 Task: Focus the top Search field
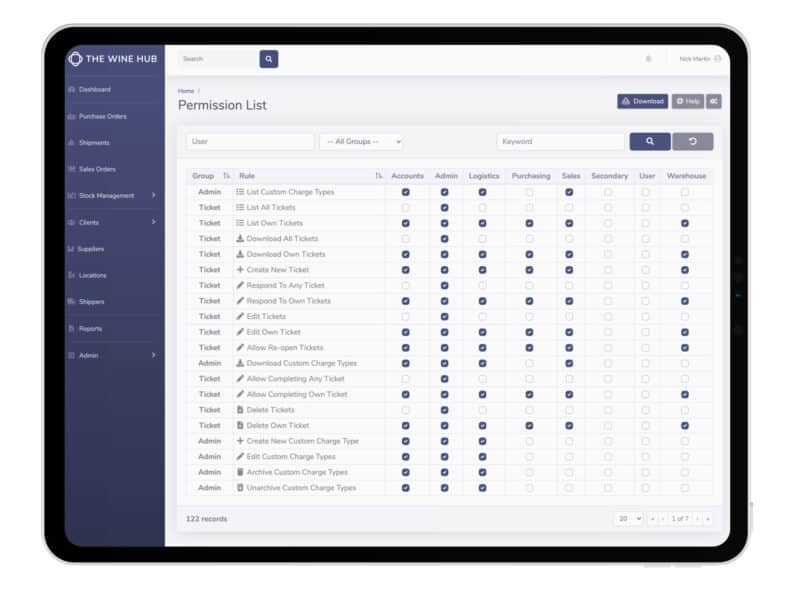click(x=219, y=59)
